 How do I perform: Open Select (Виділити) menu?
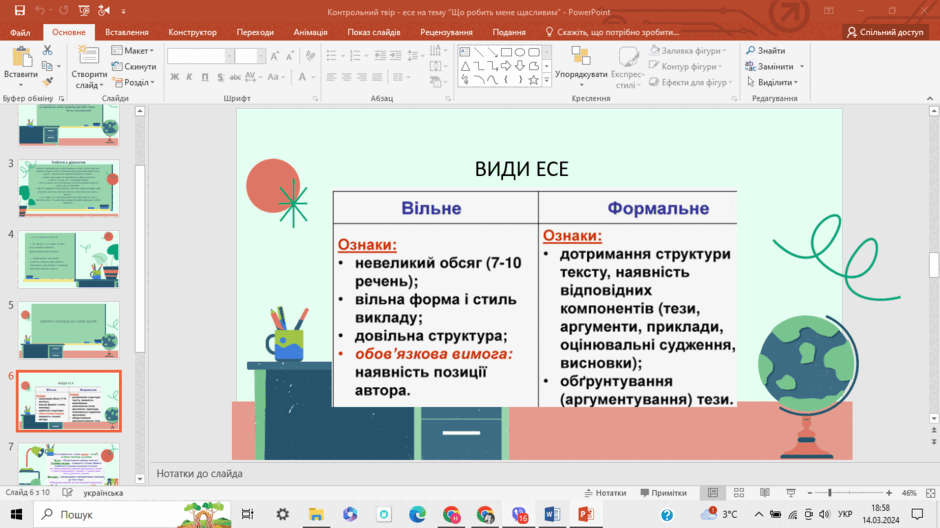tap(772, 82)
